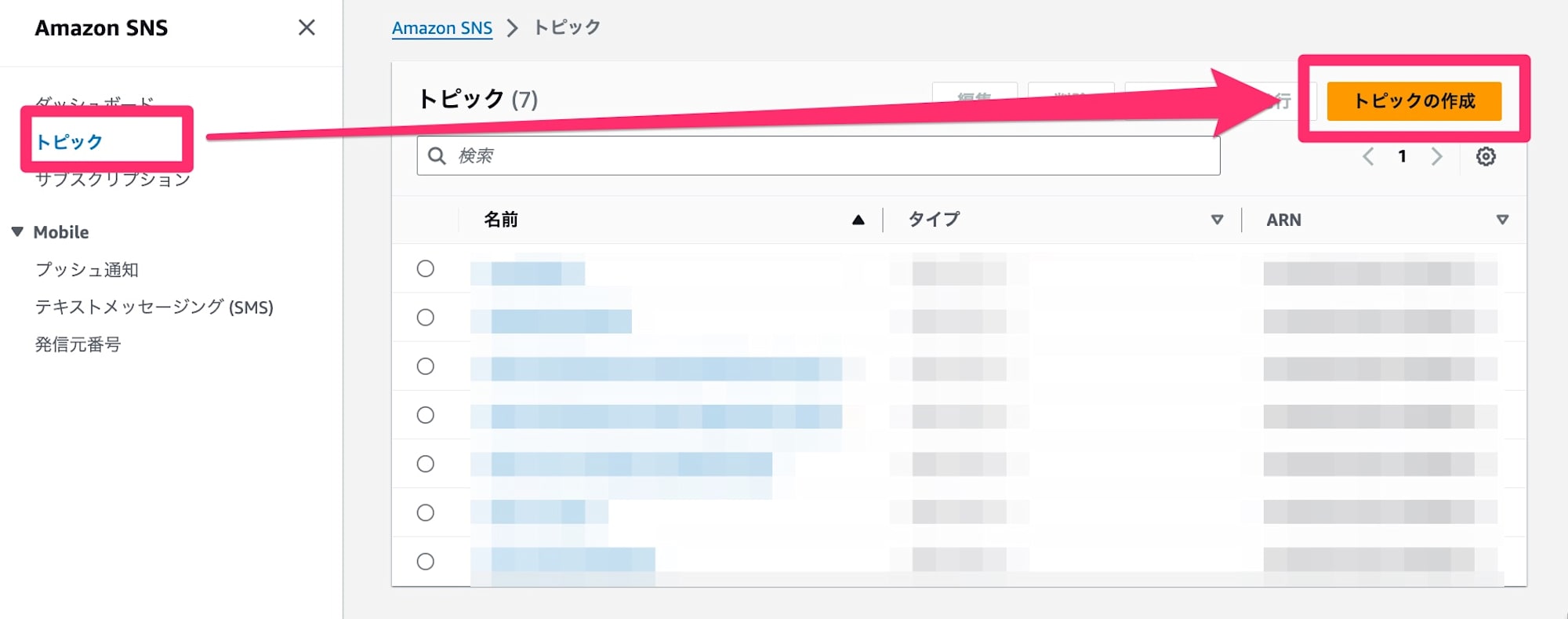Viewport: 1568px width, 619px height.
Task: Sort the タイプ column
Action: (1217, 220)
